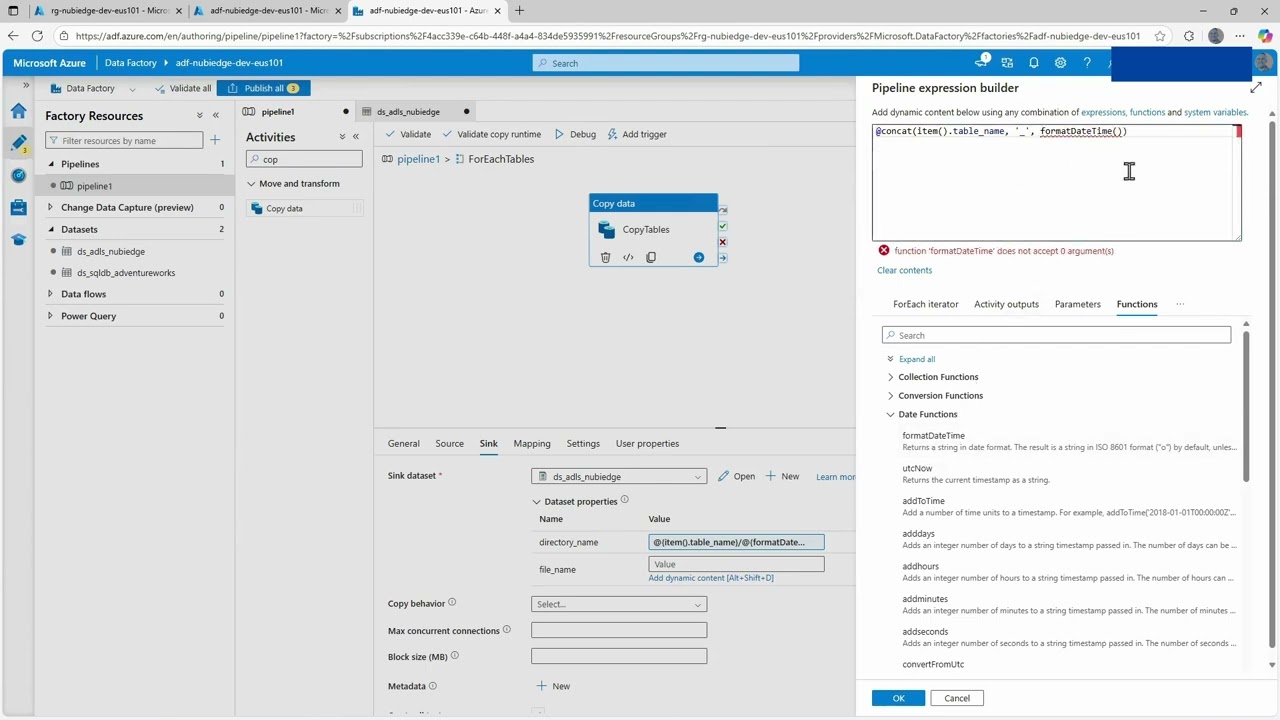The image size is (1280, 720).
Task: Click Publish all button
Action: (x=263, y=88)
